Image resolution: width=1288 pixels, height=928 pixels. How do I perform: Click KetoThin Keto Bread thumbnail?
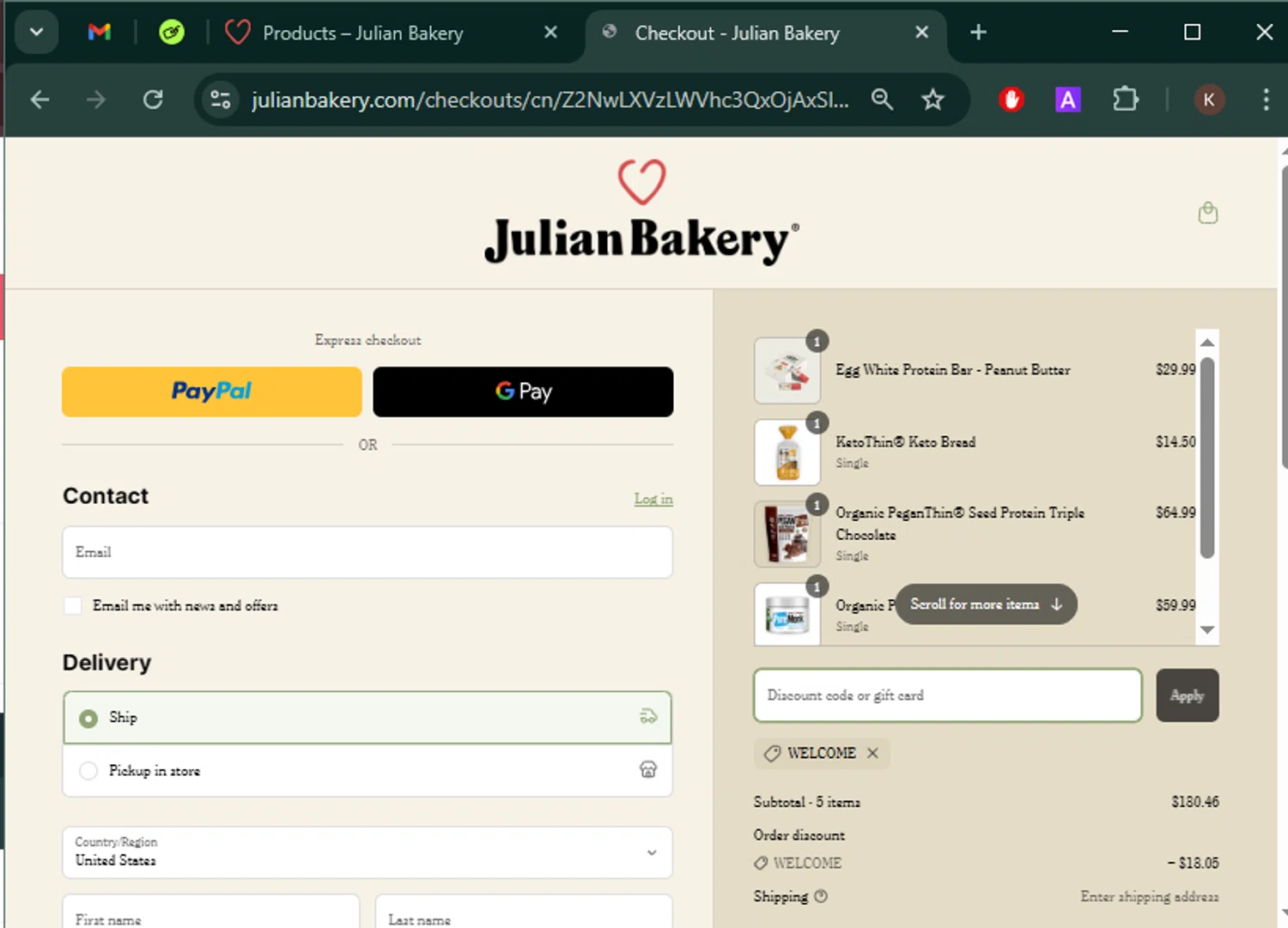(787, 452)
